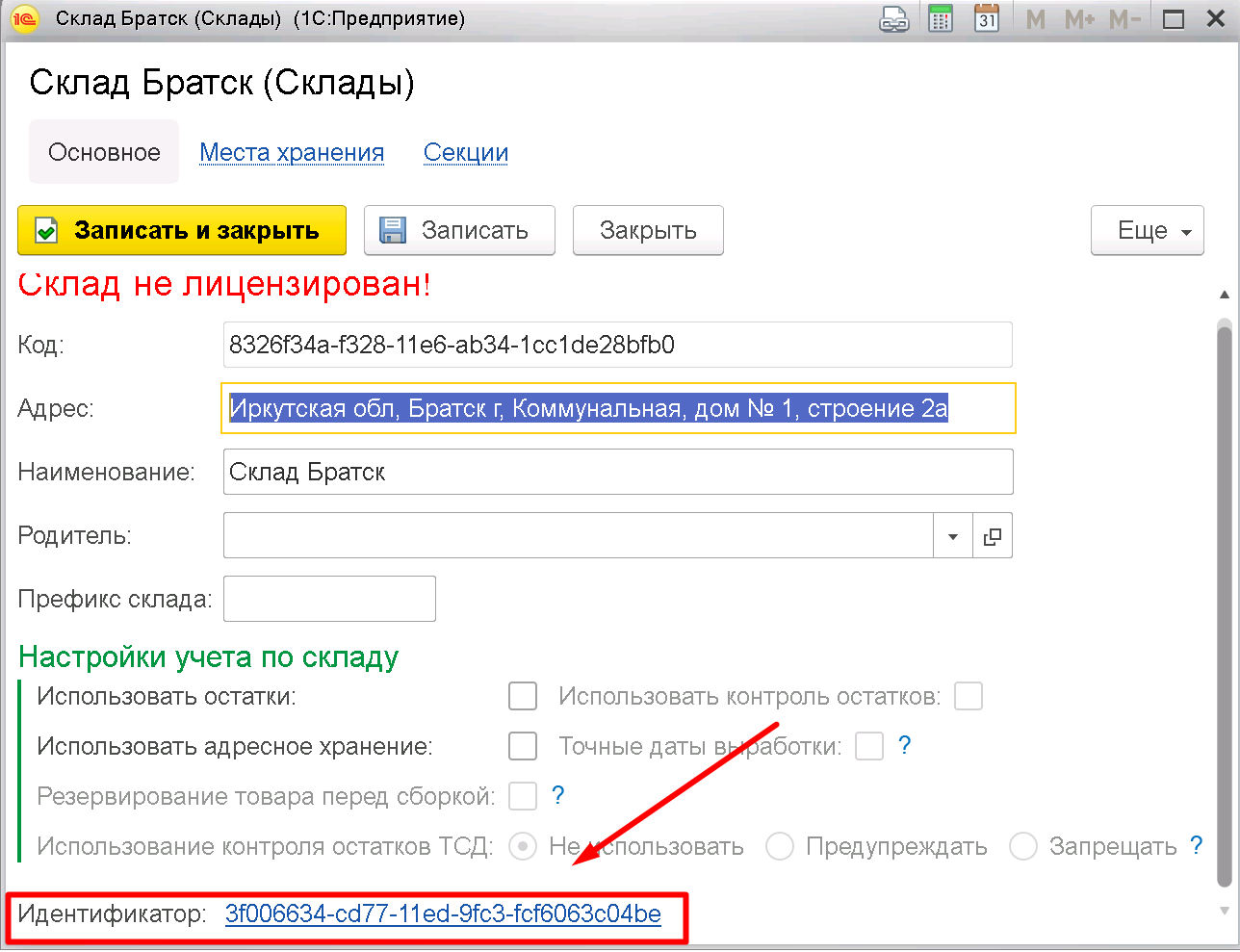The image size is (1240, 952).
Task: Click into the Префикс склада field
Action: (329, 599)
